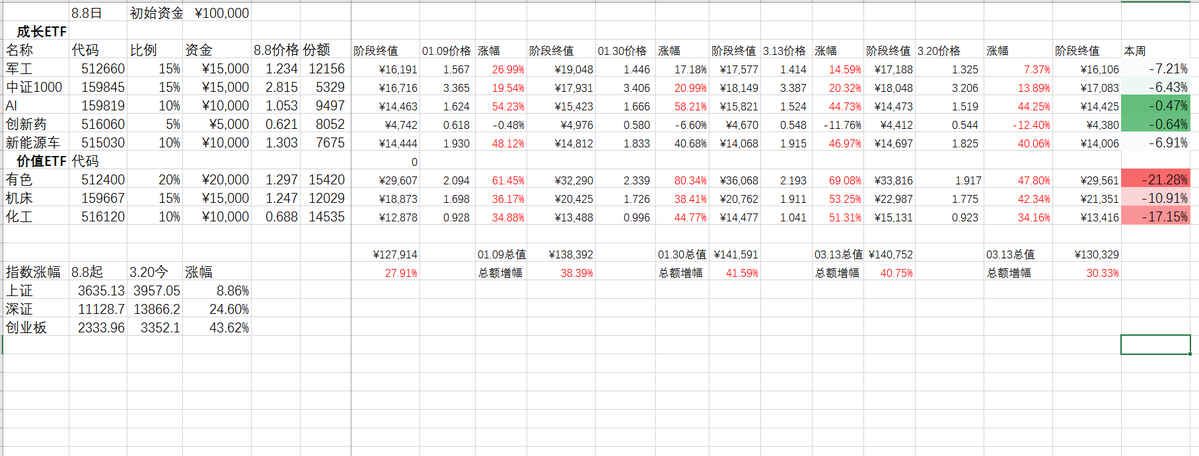
Task: Click the 01.30总值 label cell
Action: pyautogui.click(x=681, y=254)
